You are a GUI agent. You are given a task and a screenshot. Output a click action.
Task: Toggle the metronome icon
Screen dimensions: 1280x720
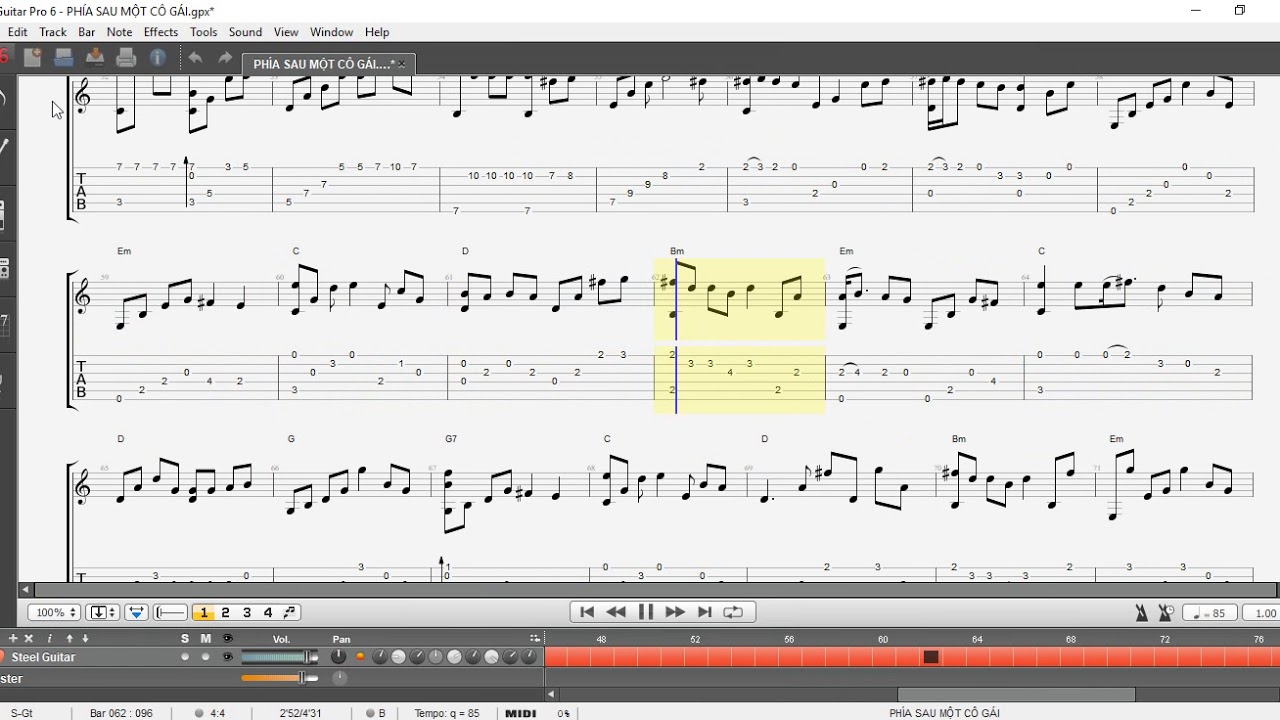[1141, 613]
